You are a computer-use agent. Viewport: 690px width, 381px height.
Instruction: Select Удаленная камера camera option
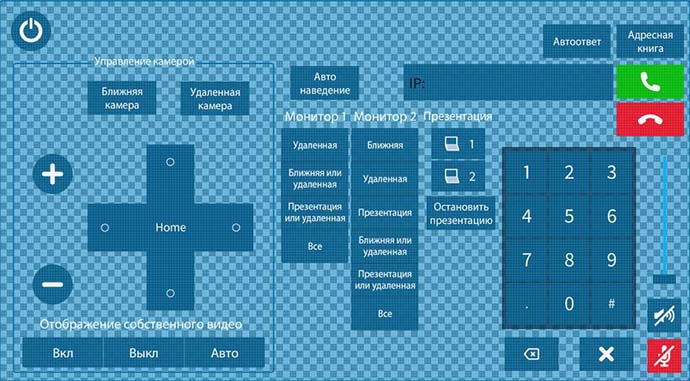(215, 99)
